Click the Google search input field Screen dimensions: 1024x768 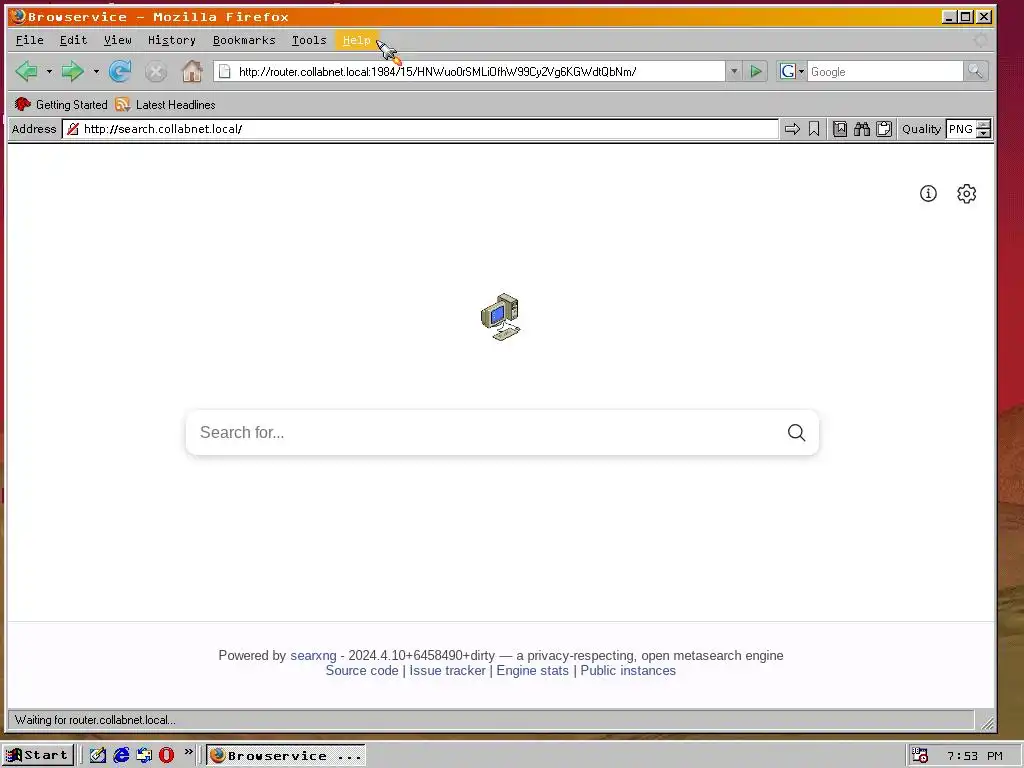pyautogui.click(x=885, y=71)
